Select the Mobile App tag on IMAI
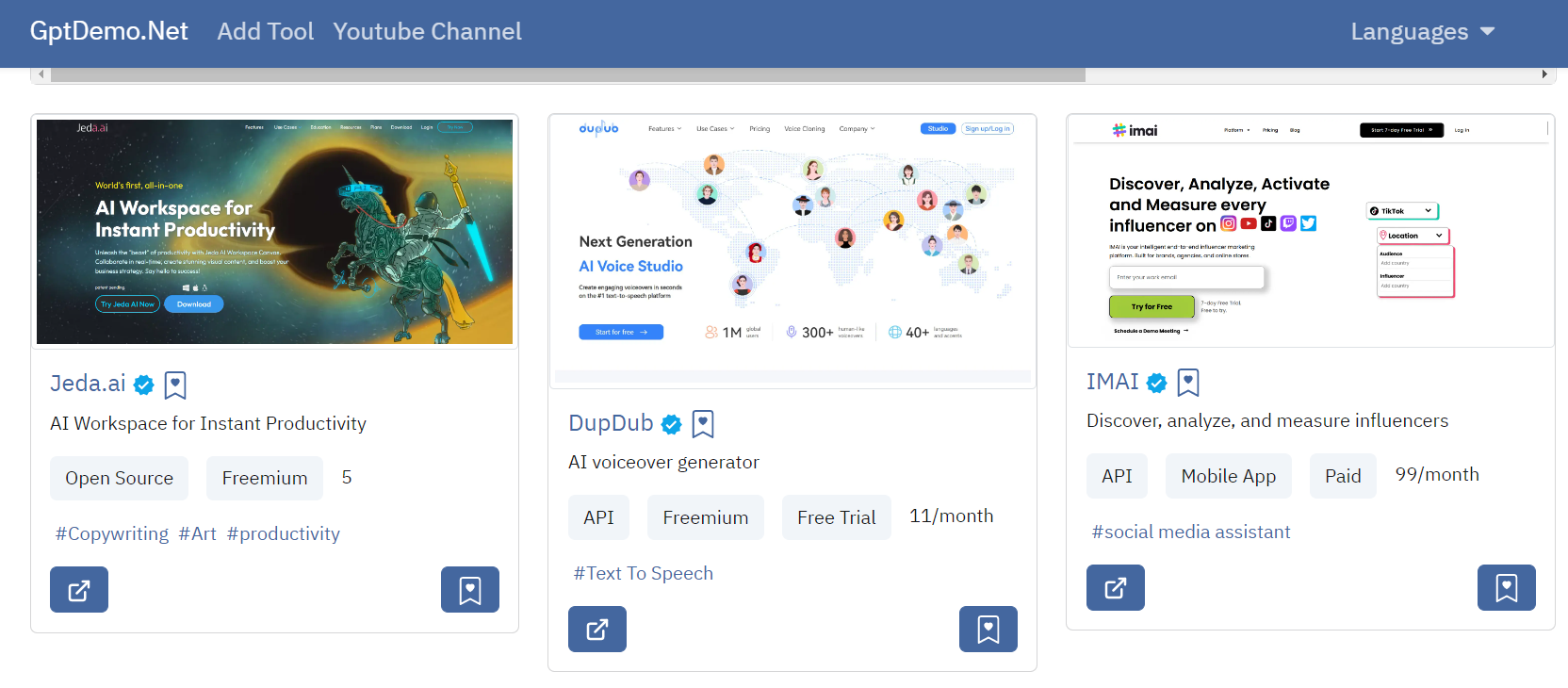This screenshot has width=1568, height=688. pos(1229,476)
